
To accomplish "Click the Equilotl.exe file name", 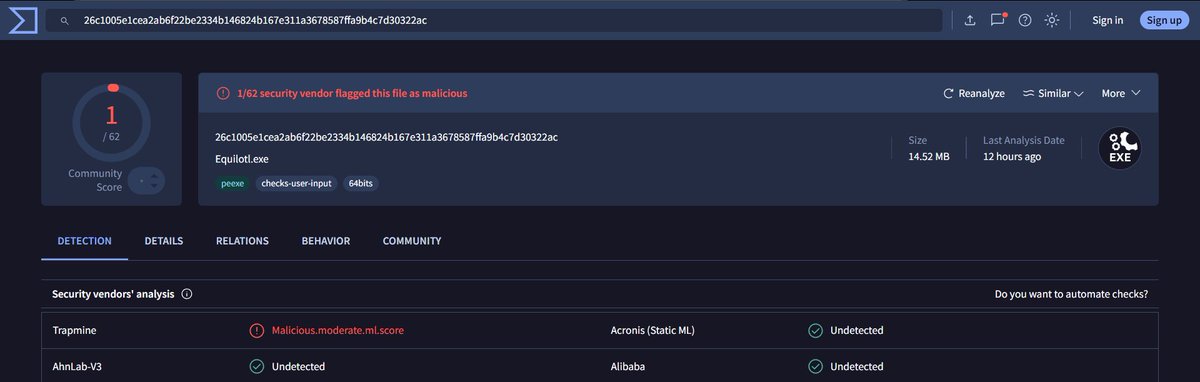I will (242, 159).
